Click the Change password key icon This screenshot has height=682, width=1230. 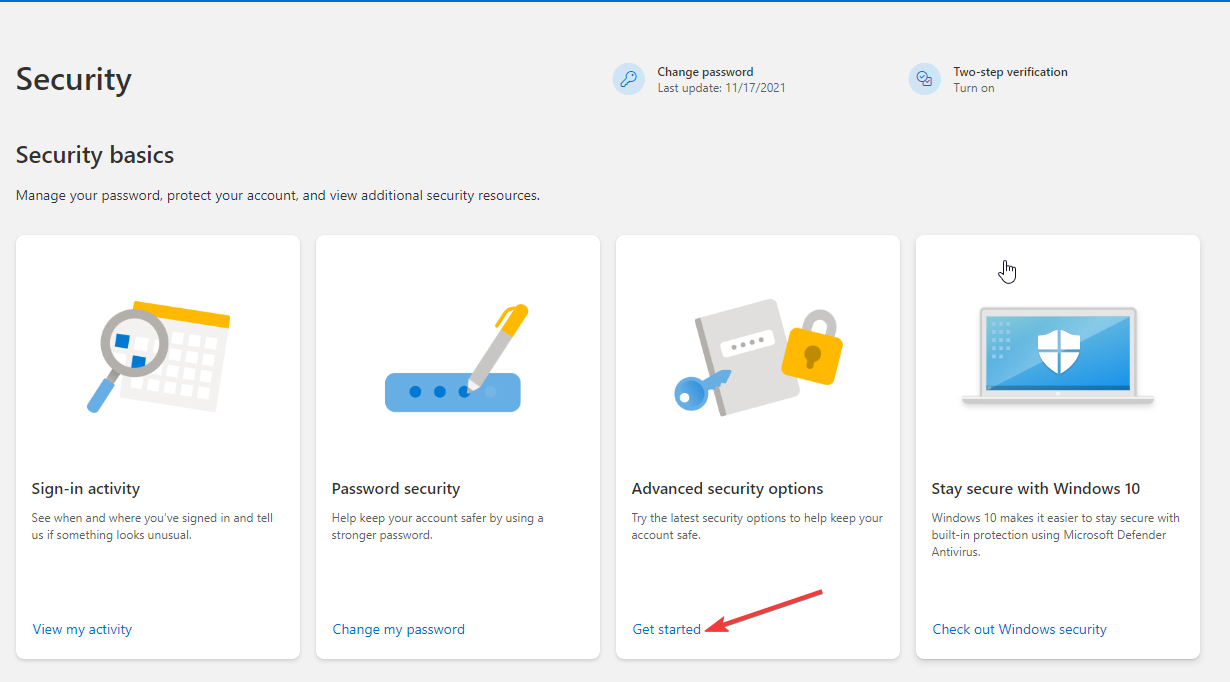click(629, 79)
